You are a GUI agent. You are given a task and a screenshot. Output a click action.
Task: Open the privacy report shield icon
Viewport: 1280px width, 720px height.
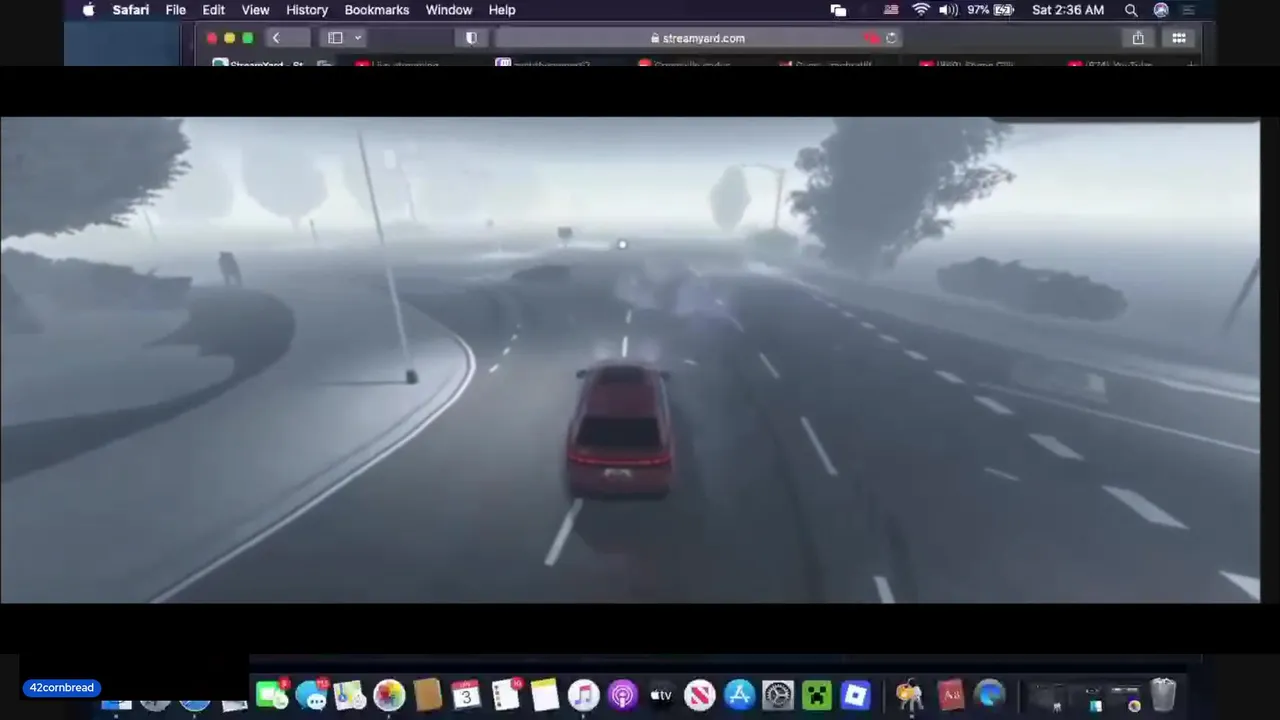pyautogui.click(x=471, y=38)
